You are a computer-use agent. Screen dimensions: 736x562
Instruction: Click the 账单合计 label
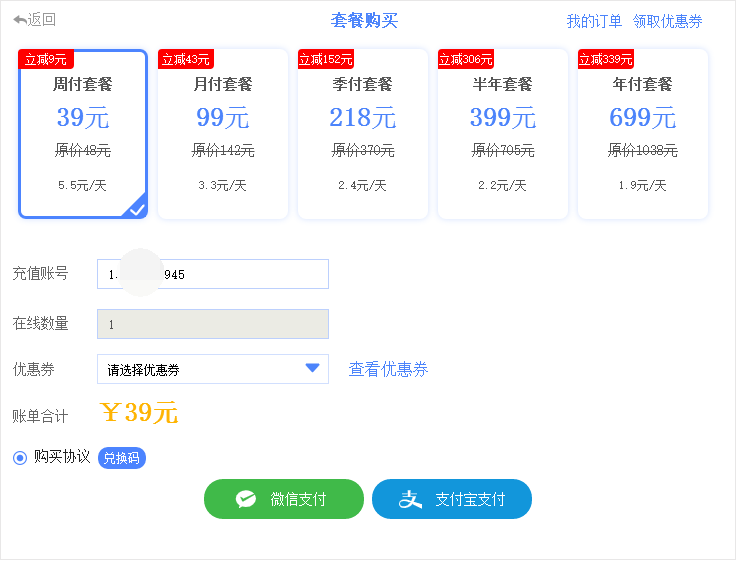(40, 416)
